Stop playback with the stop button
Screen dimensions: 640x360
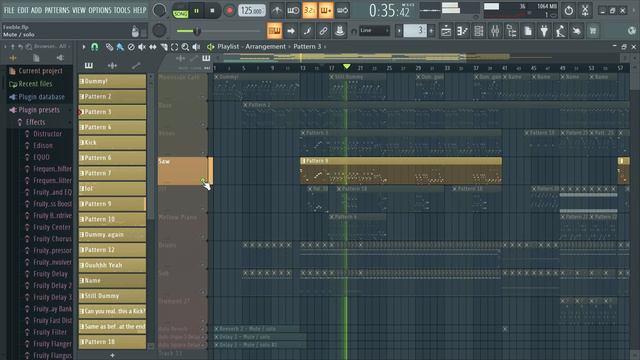(212, 11)
